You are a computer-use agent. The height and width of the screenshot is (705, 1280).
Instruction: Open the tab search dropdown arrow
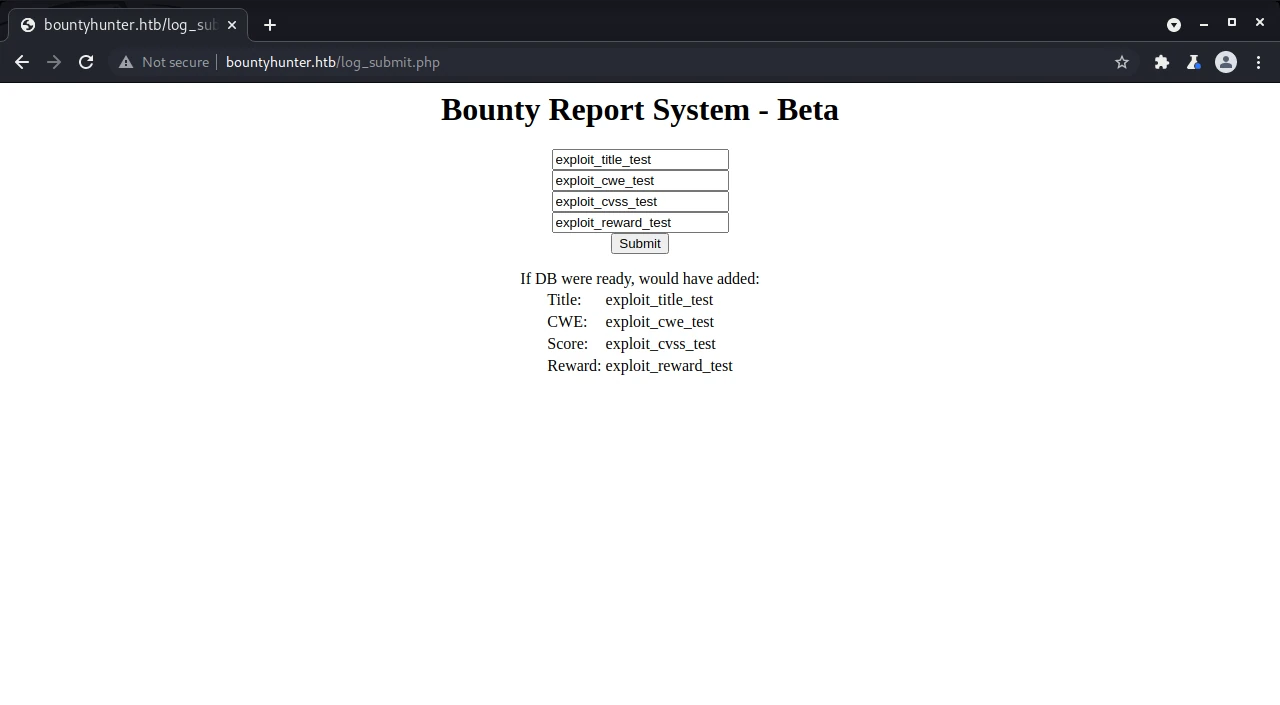click(1174, 24)
